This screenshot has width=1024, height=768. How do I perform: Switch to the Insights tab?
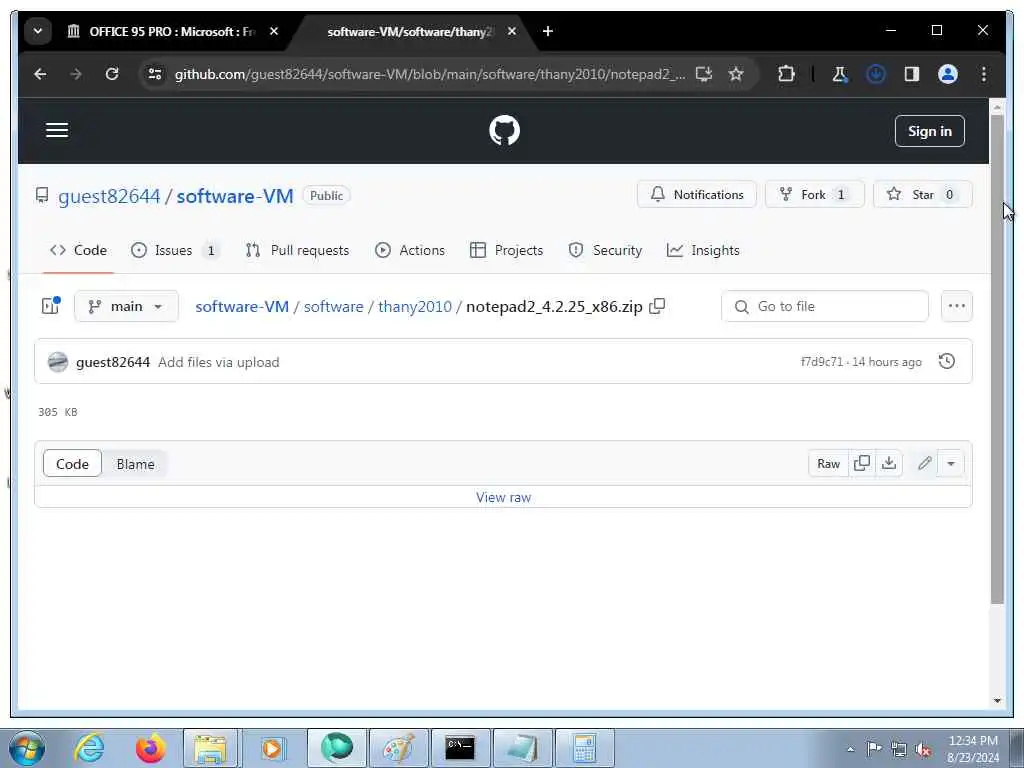point(703,250)
